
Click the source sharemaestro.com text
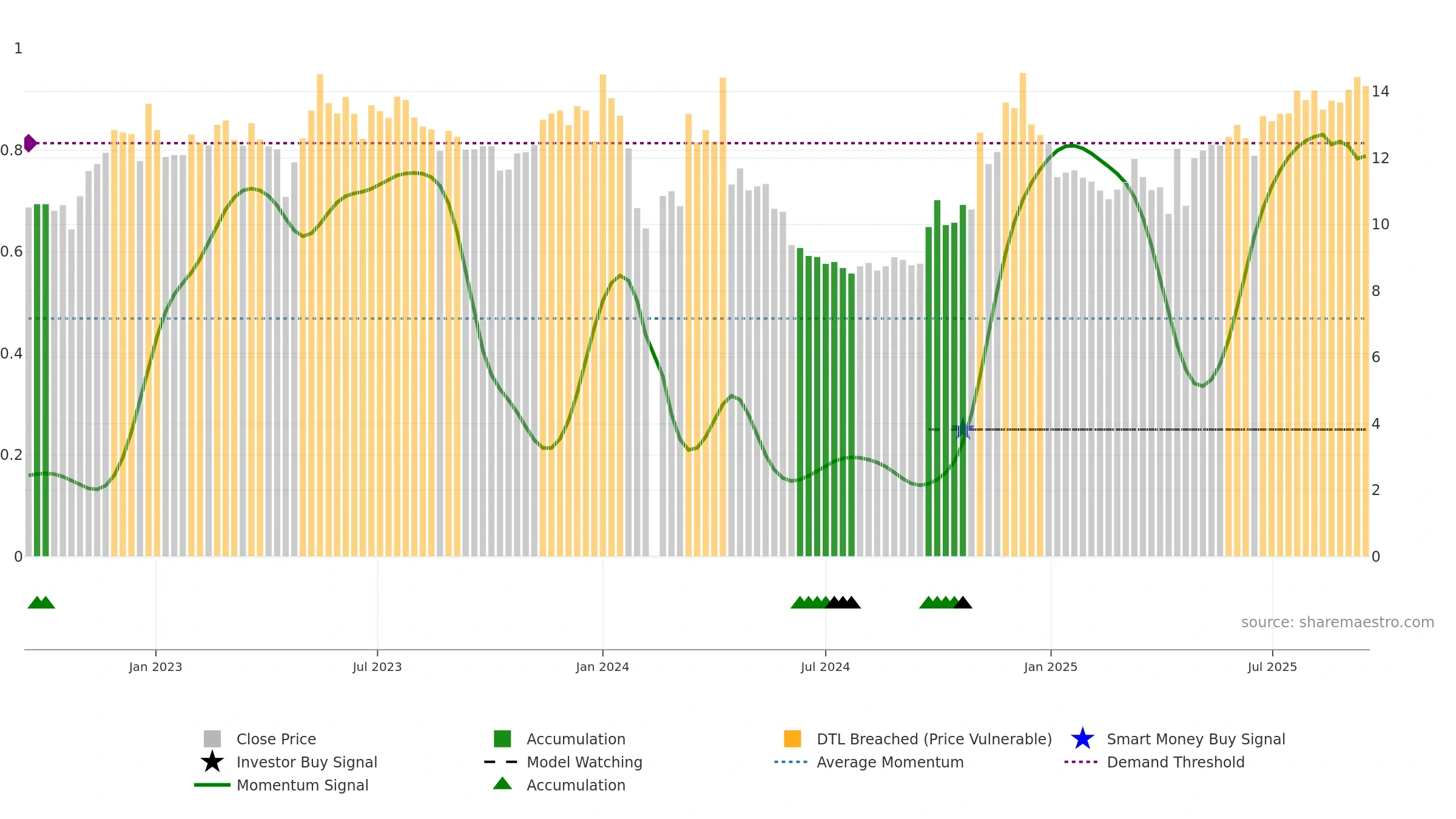[x=1338, y=622]
